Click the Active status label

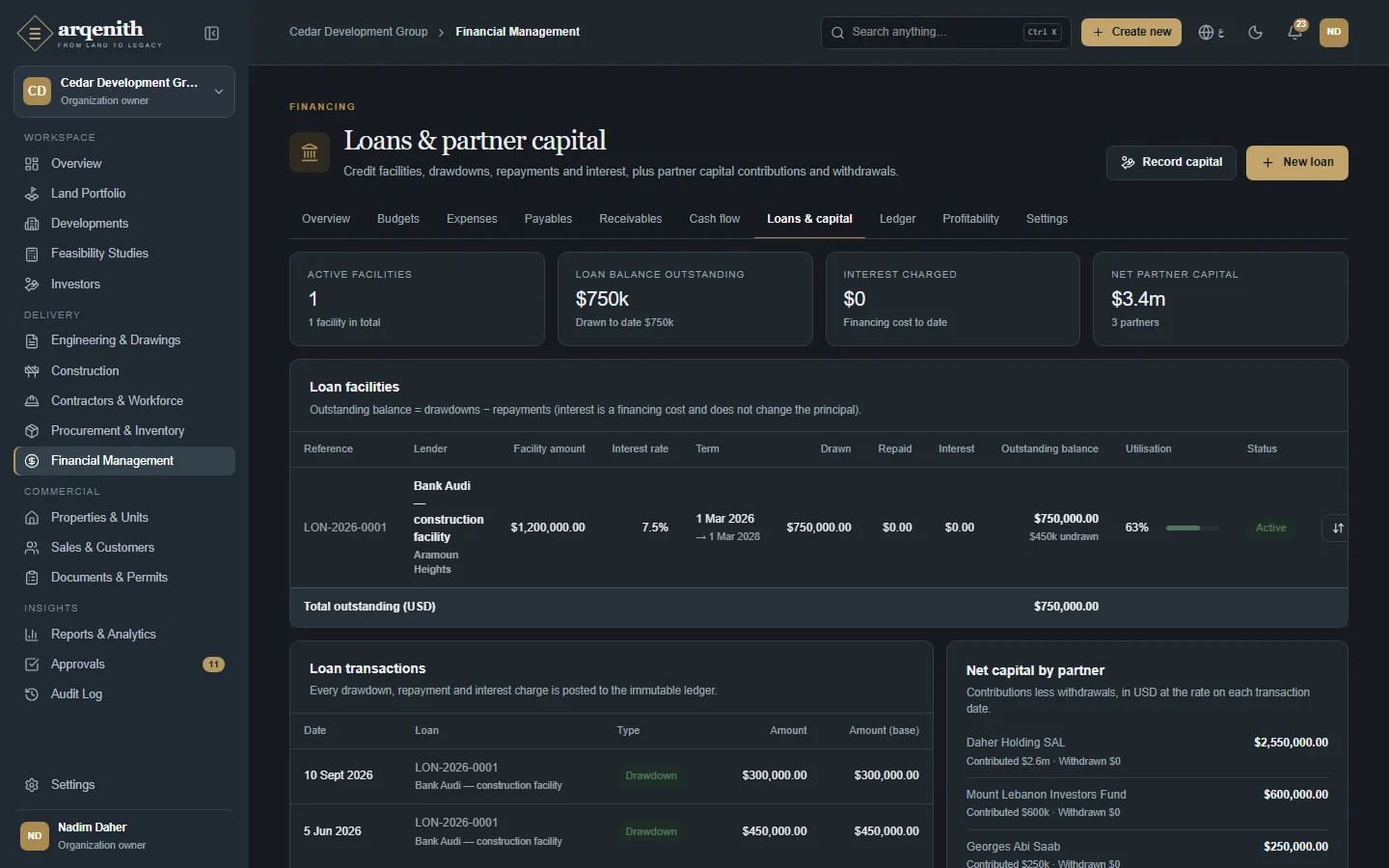(1270, 528)
